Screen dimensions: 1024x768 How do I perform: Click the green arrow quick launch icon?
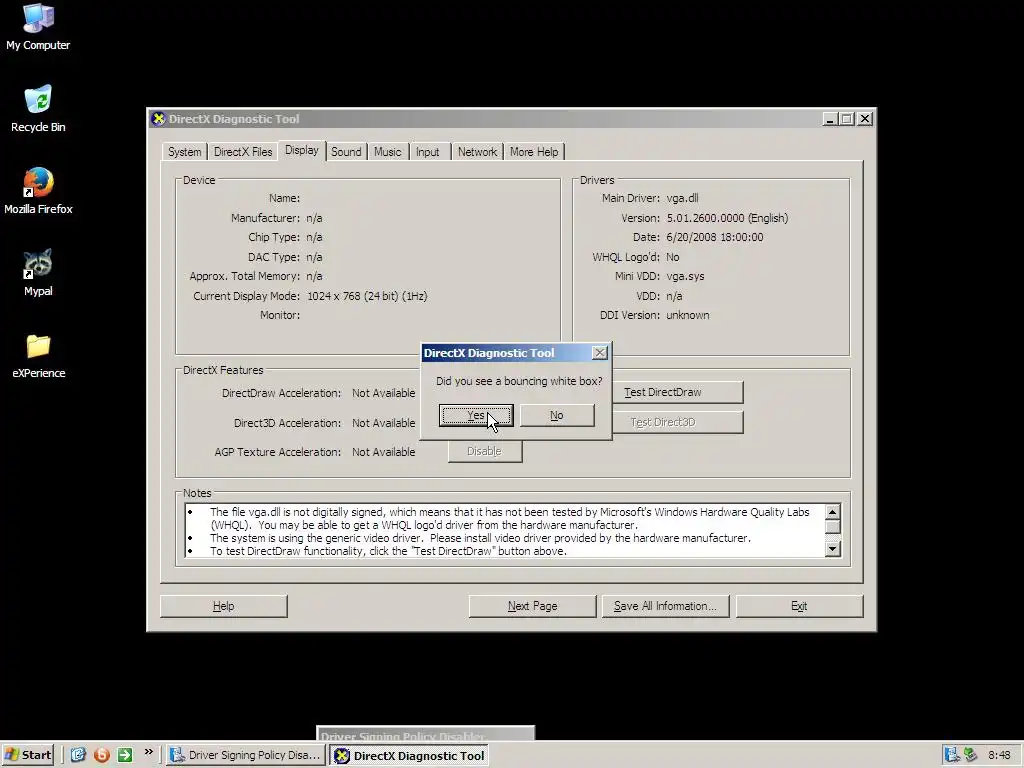(125, 755)
